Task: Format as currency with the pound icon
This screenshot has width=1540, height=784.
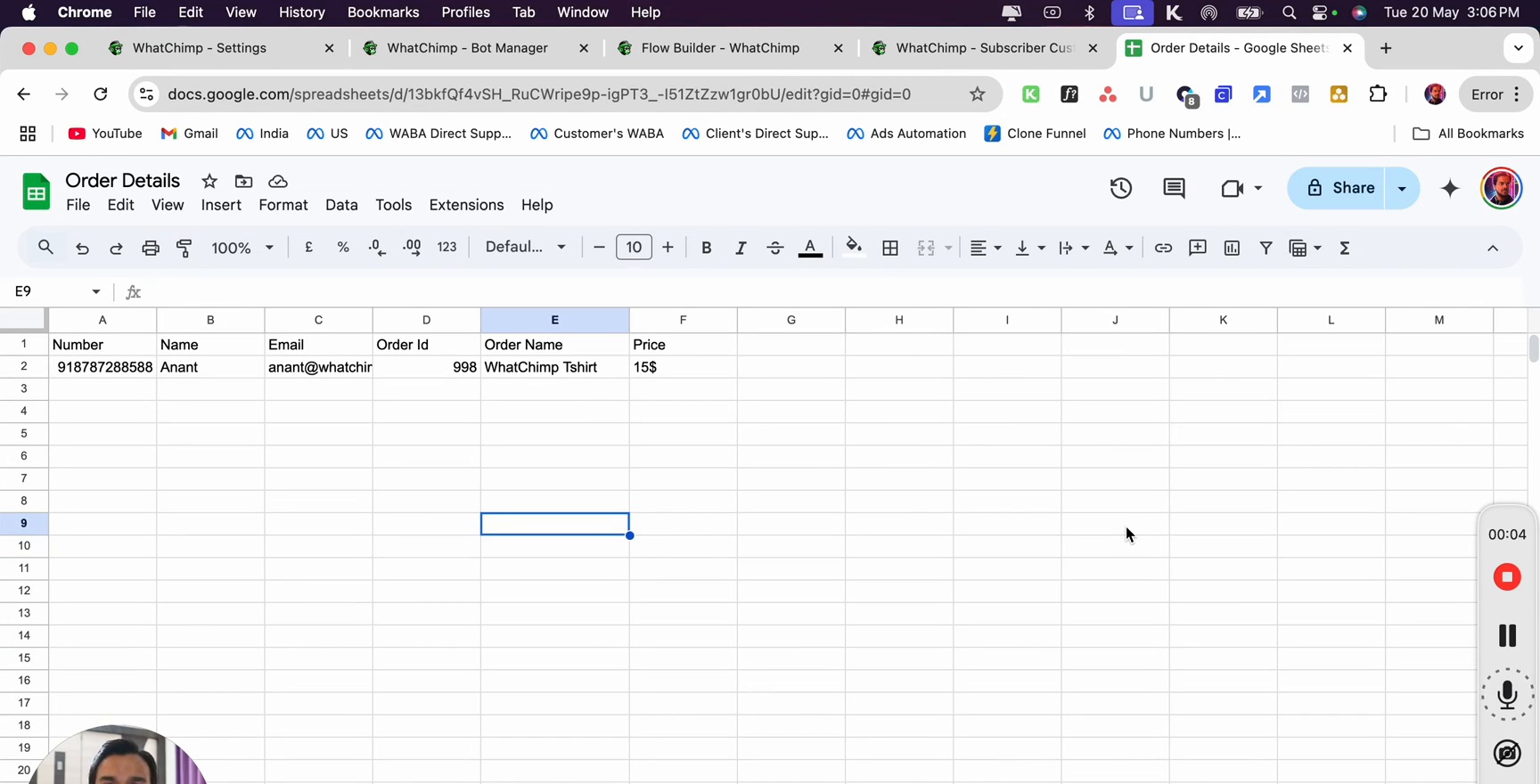Action: coord(308,247)
